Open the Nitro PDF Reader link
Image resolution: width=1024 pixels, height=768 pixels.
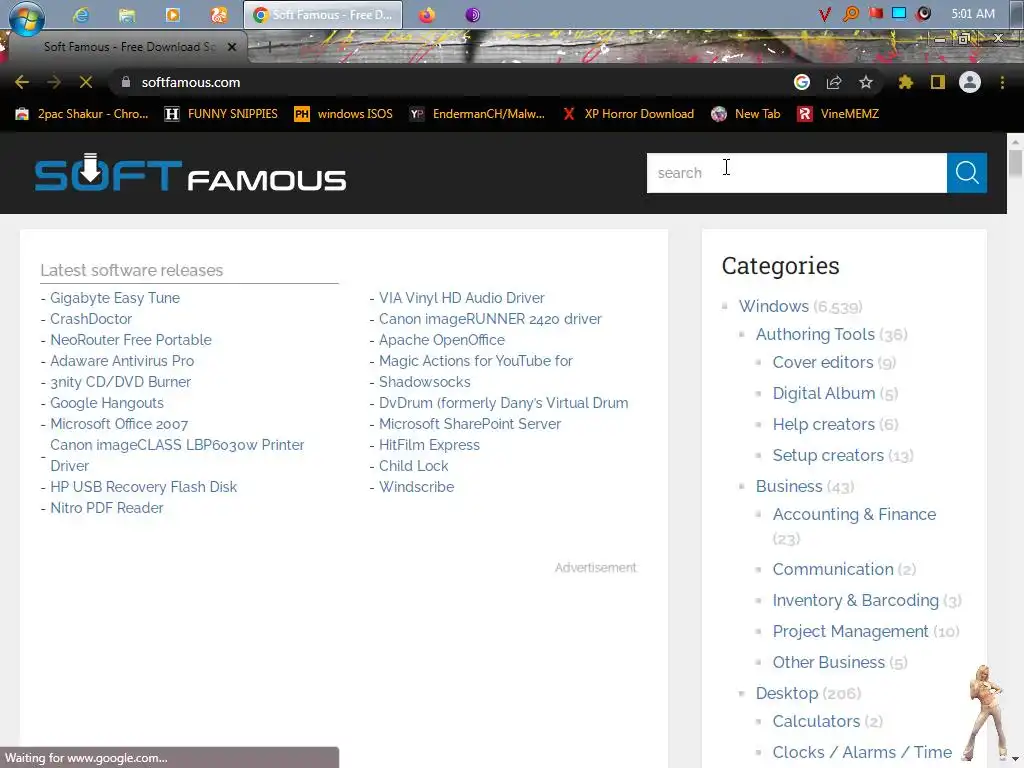coord(106,508)
